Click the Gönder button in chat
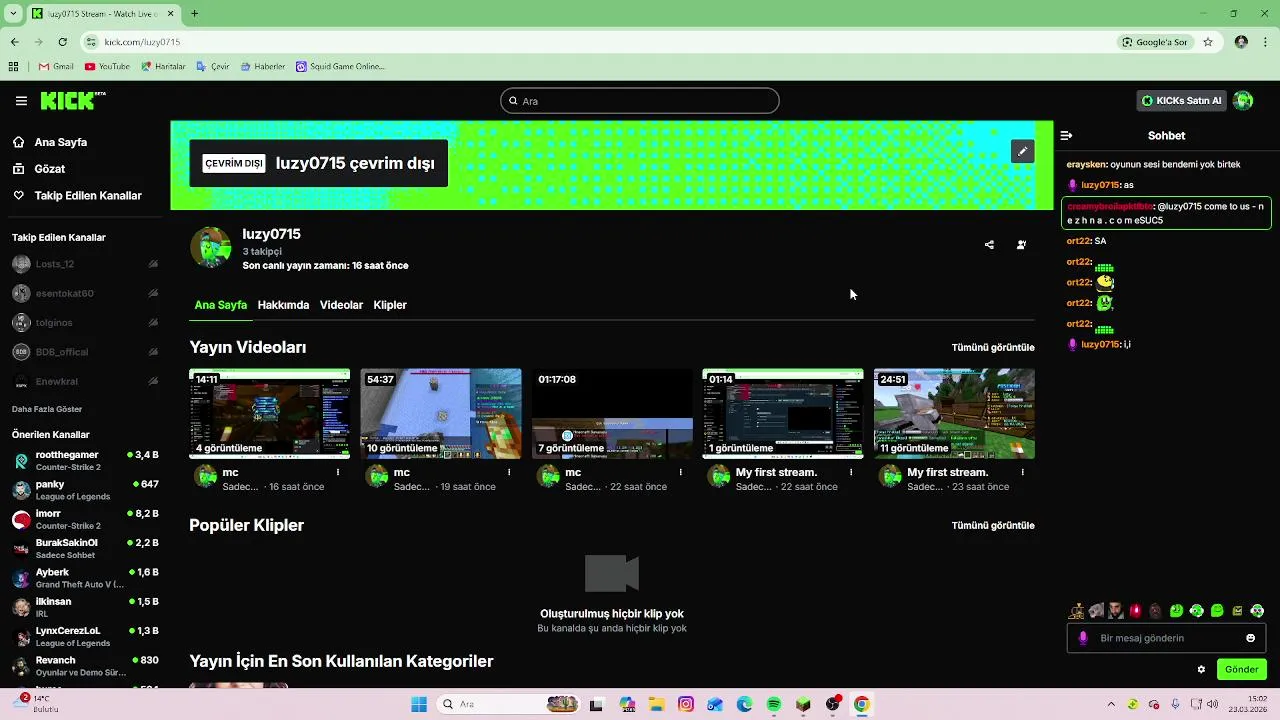This screenshot has width=1280, height=720. pos(1241,670)
